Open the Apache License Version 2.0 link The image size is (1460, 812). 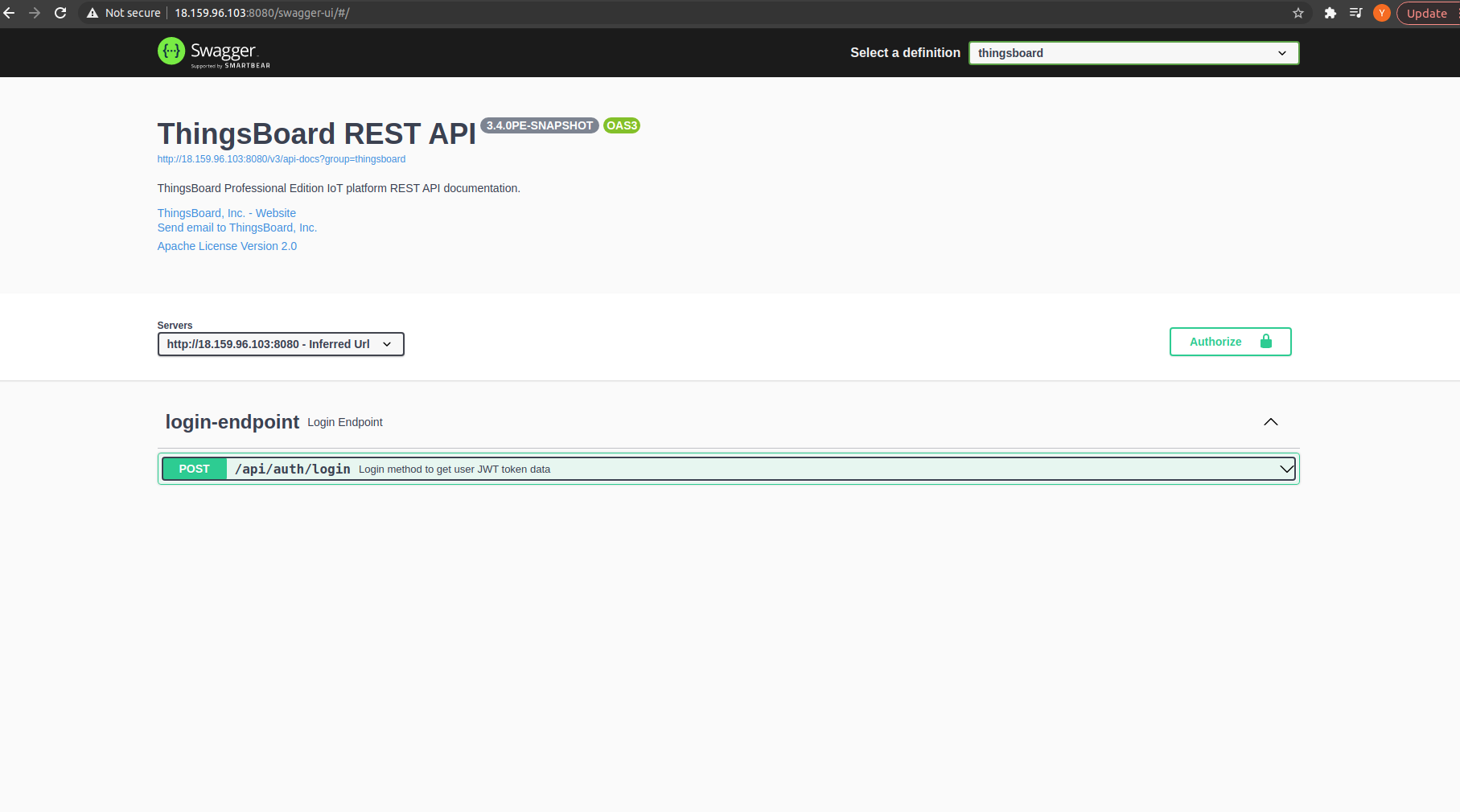(x=227, y=246)
